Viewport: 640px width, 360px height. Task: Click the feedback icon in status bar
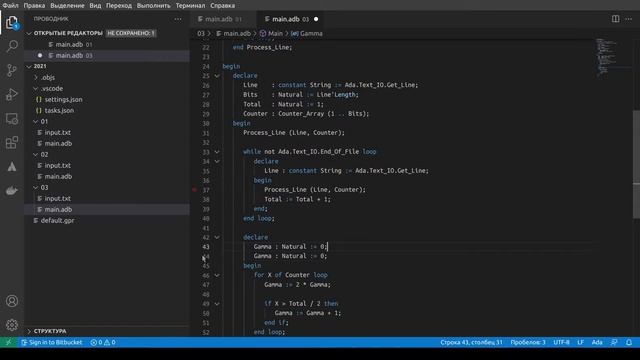[x=614, y=342]
